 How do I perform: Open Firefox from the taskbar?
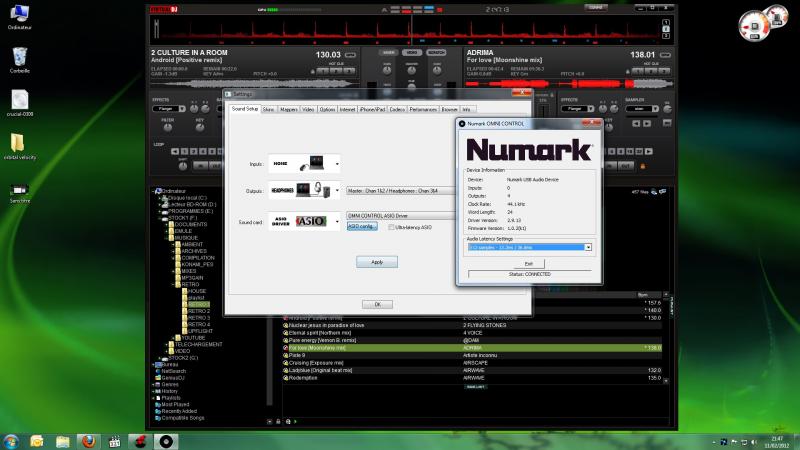tap(88, 439)
